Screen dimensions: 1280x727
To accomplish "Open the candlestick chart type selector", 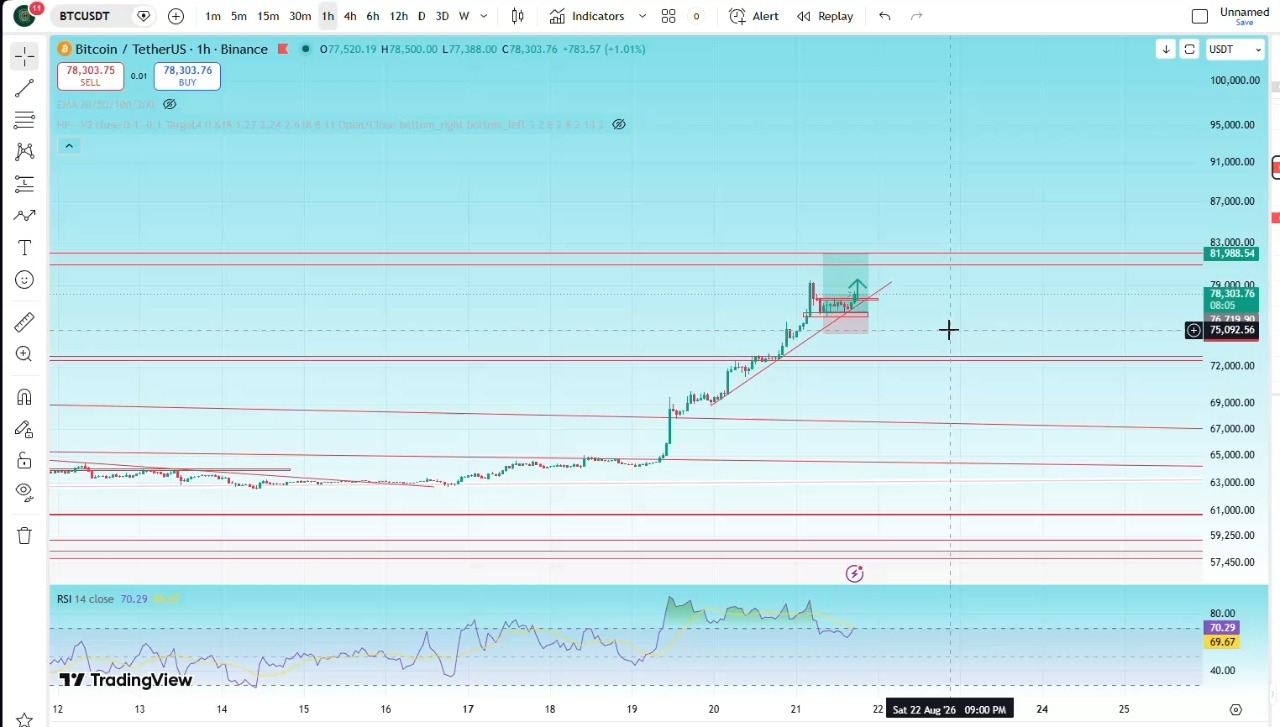I will coord(518,16).
